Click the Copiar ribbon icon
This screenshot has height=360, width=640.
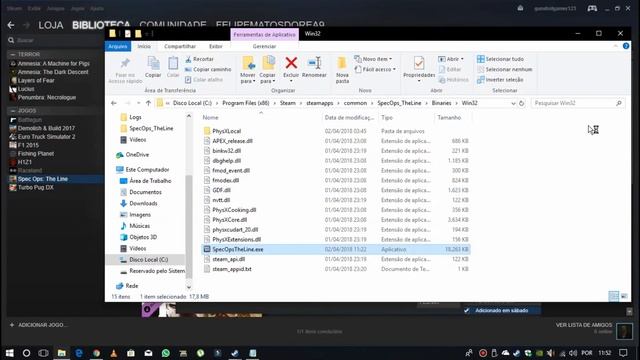pos(153,67)
